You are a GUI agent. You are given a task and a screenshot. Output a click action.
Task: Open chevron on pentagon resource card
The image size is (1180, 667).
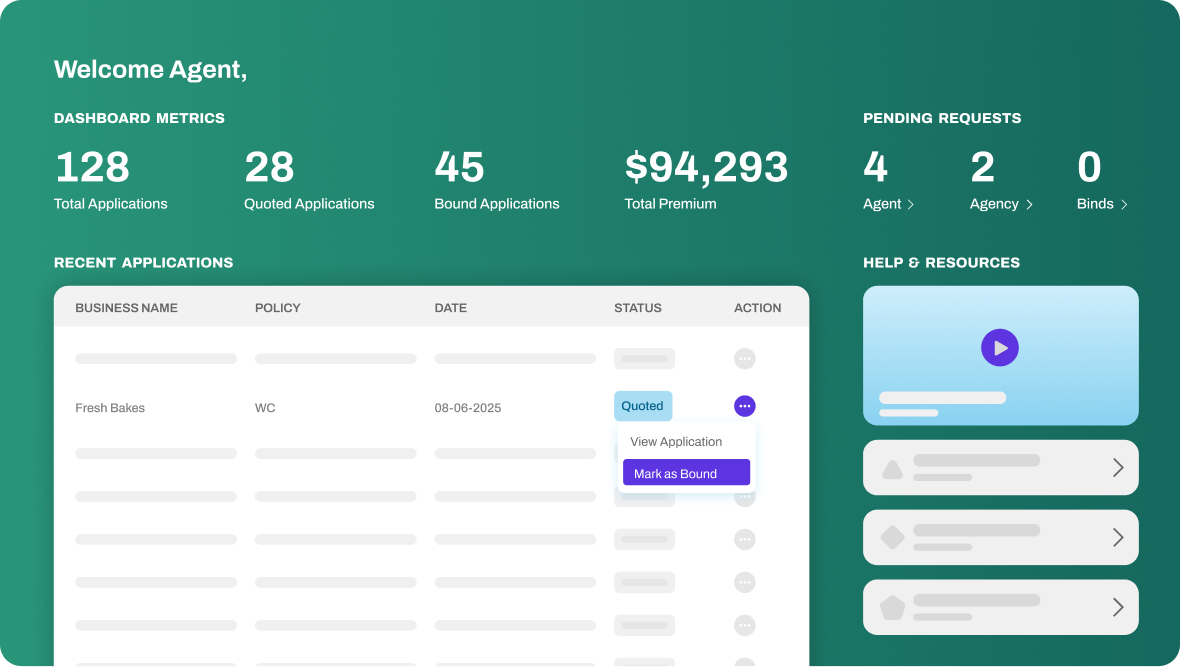(1118, 607)
